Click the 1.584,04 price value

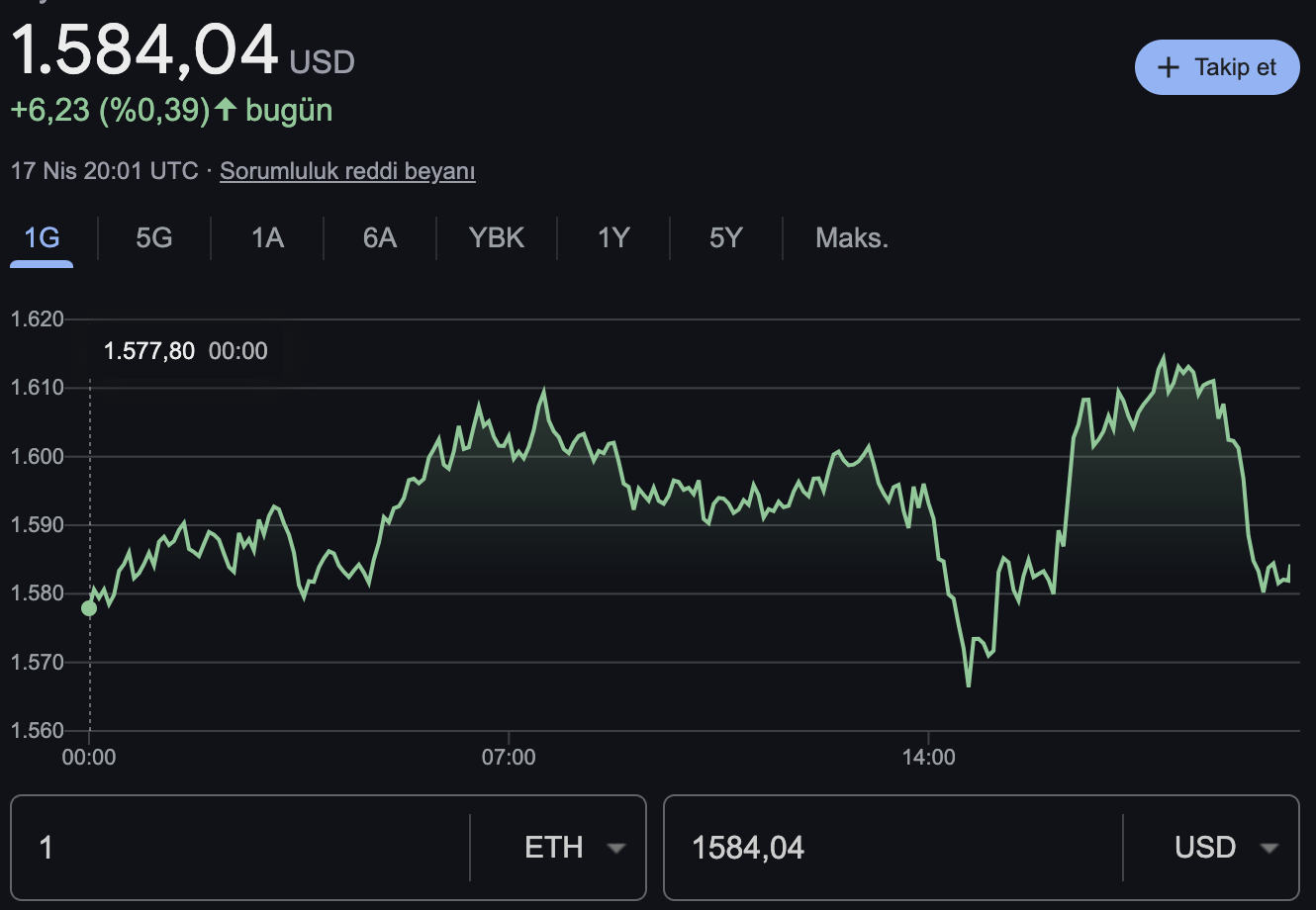(144, 49)
